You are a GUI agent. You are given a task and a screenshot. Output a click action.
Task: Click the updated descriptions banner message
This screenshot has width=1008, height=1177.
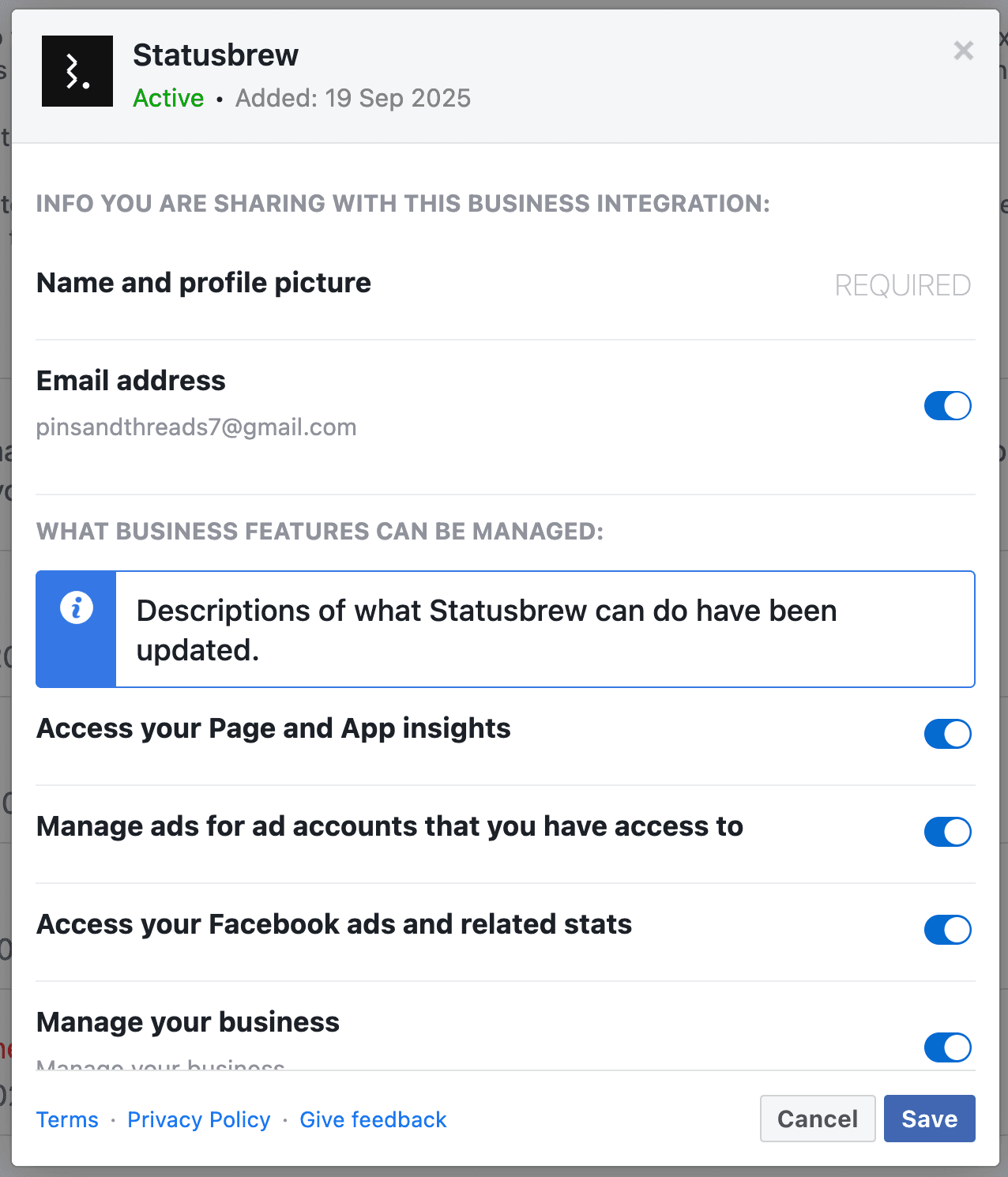click(486, 630)
